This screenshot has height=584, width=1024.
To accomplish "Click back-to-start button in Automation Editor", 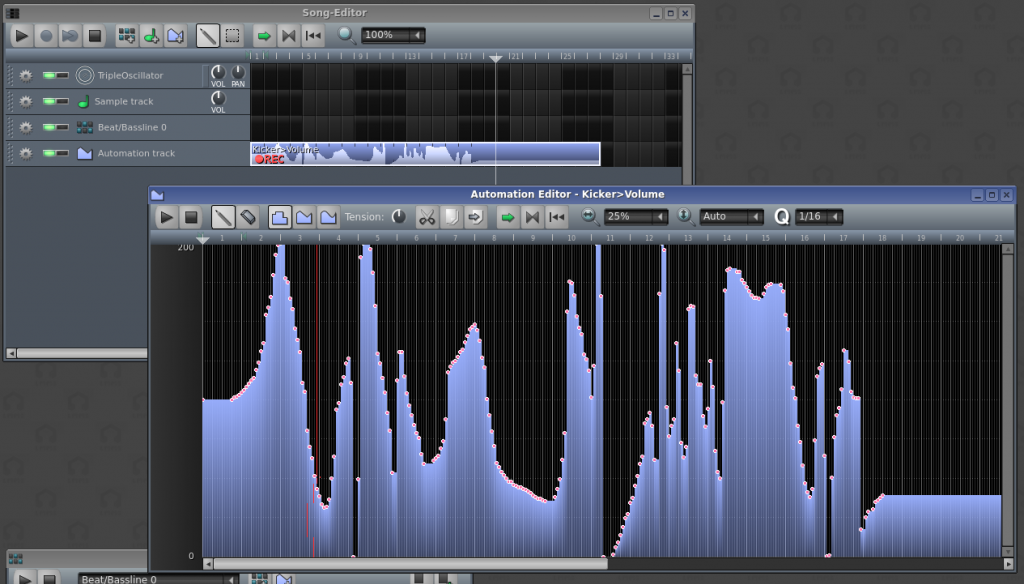I will 556,217.
